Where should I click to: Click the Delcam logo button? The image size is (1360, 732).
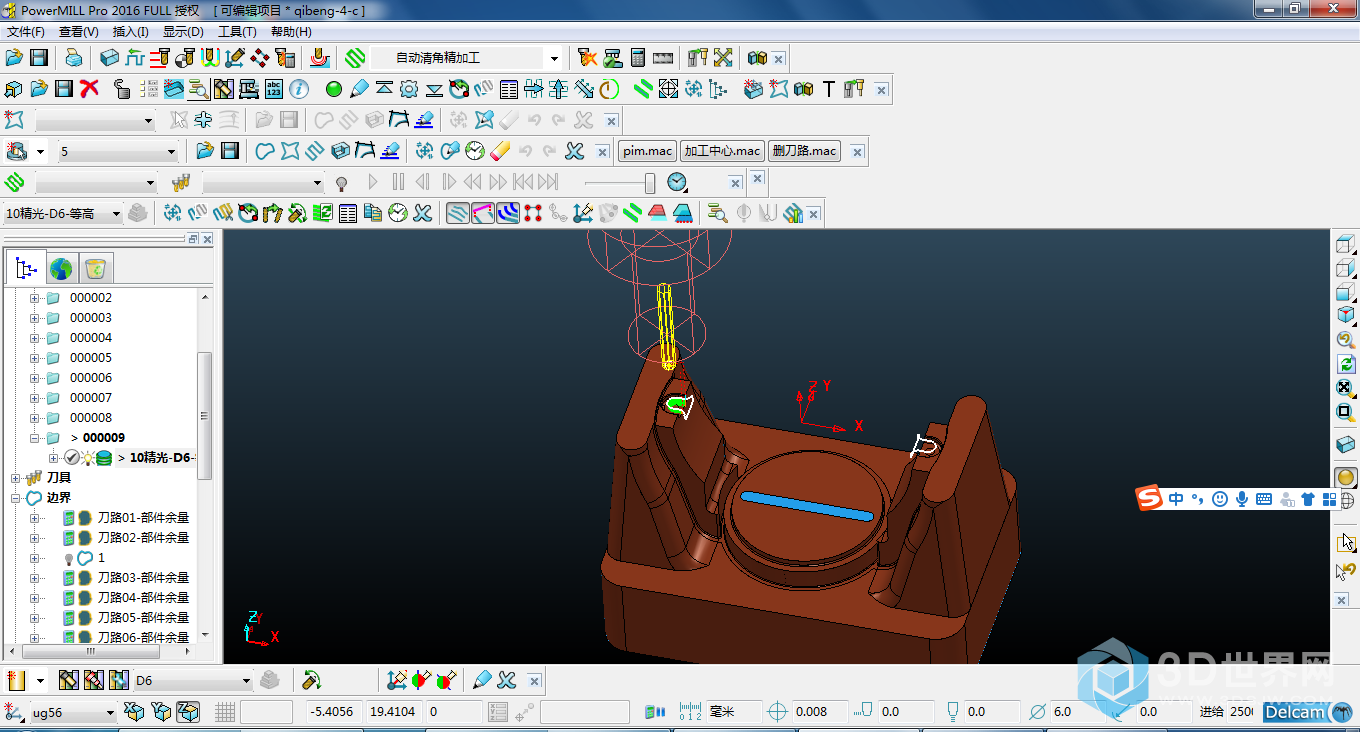(1307, 712)
